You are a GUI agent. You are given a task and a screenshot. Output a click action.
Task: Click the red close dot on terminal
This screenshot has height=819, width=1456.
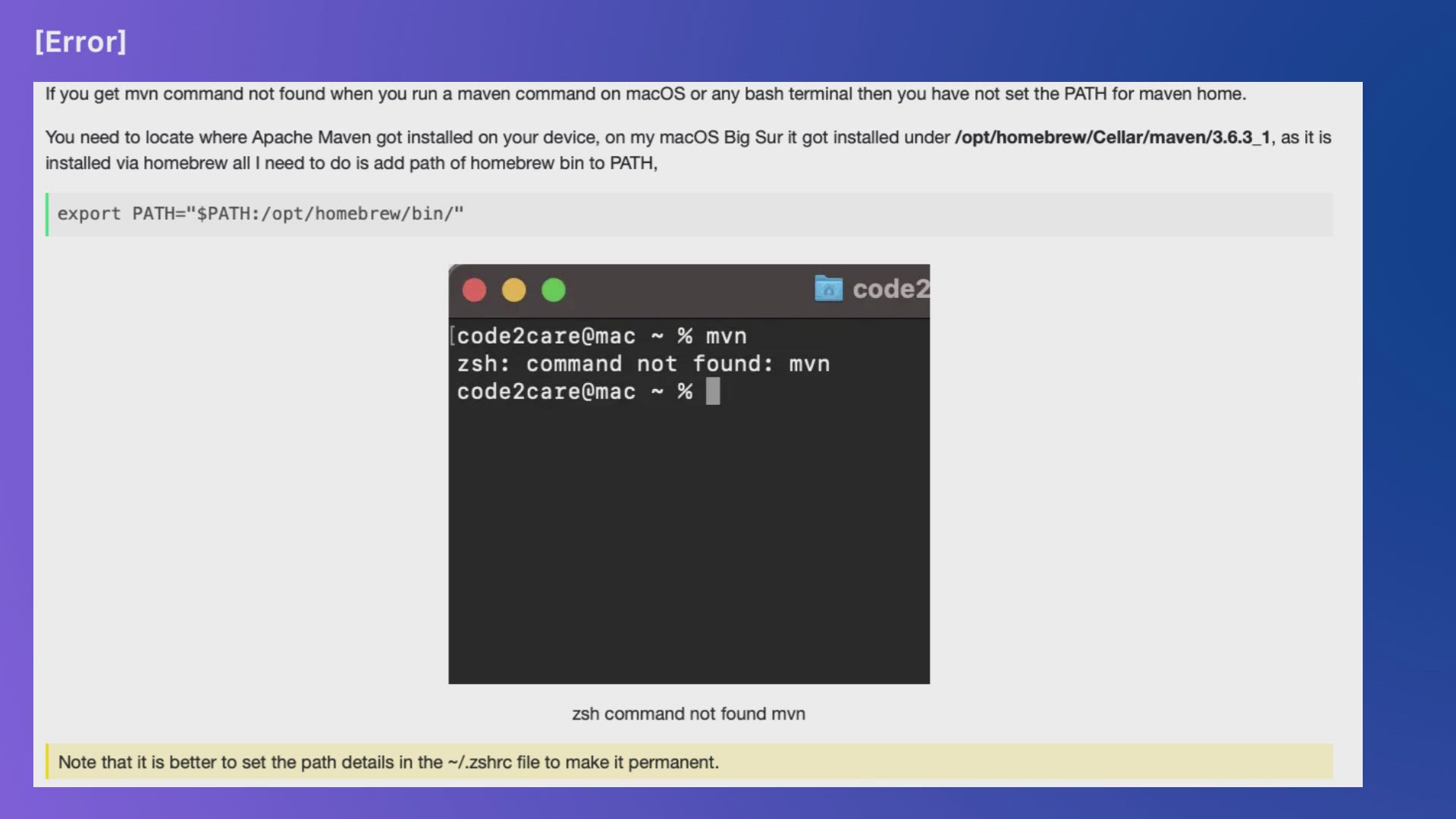tap(475, 290)
